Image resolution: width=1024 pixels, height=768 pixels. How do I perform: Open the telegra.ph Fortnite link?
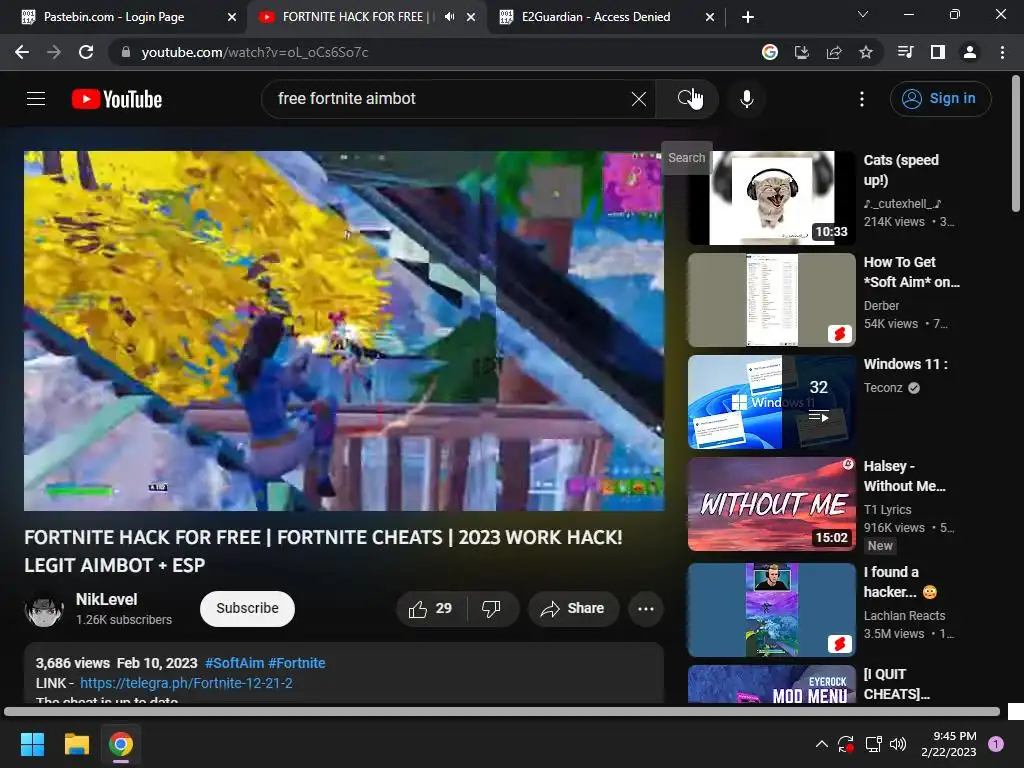pyautogui.click(x=186, y=683)
